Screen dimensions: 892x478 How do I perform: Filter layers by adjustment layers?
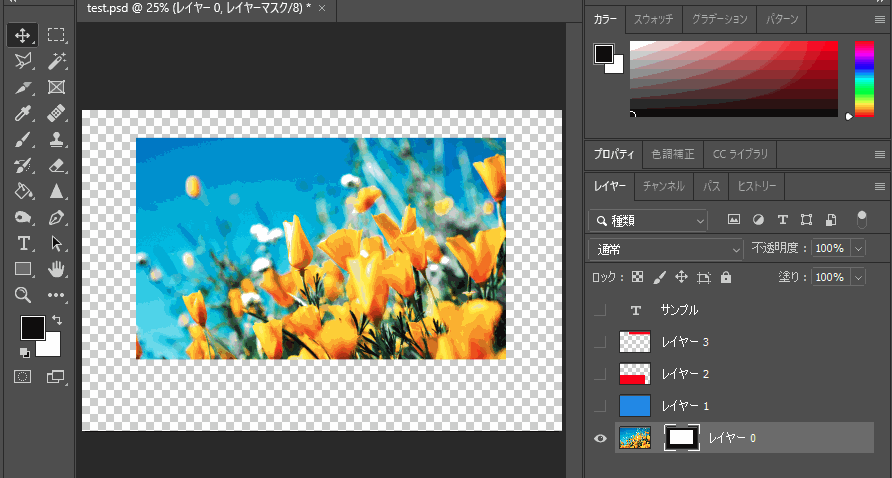(758, 220)
